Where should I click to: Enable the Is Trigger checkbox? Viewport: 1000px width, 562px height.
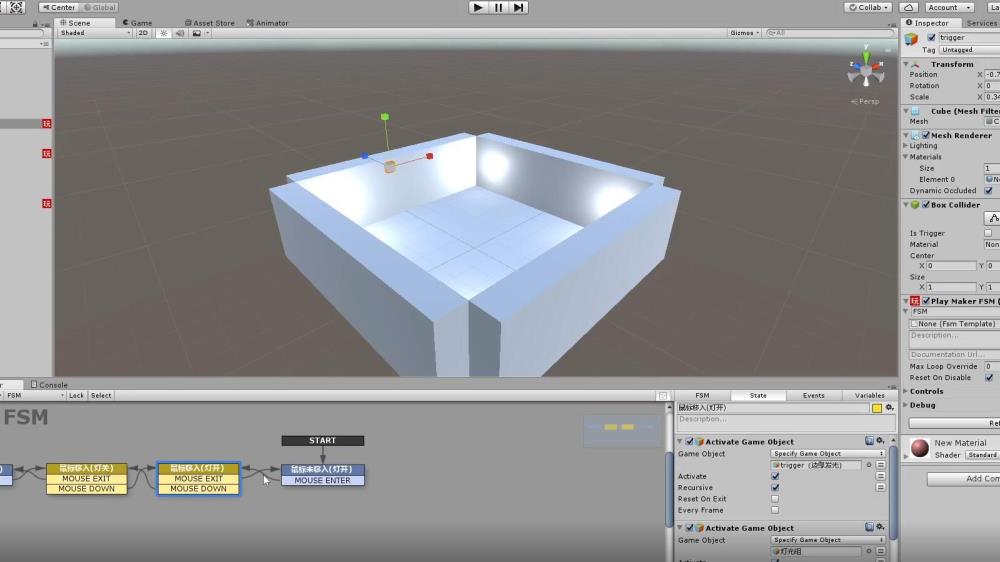pos(988,233)
